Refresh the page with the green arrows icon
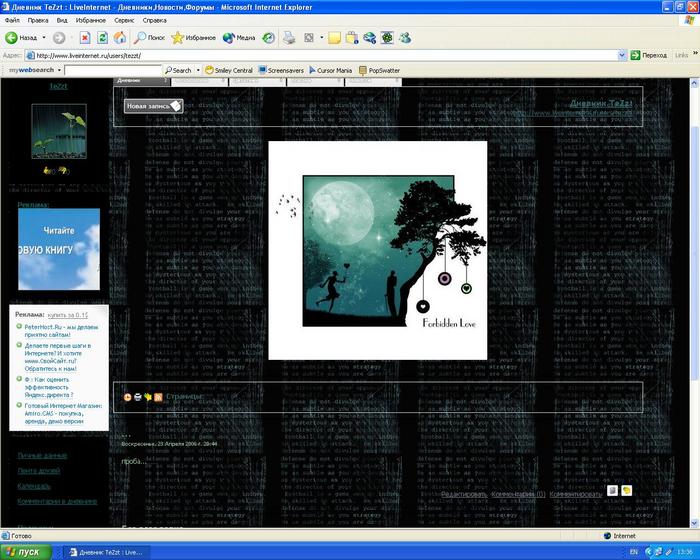700x560 pixels. click(102, 38)
